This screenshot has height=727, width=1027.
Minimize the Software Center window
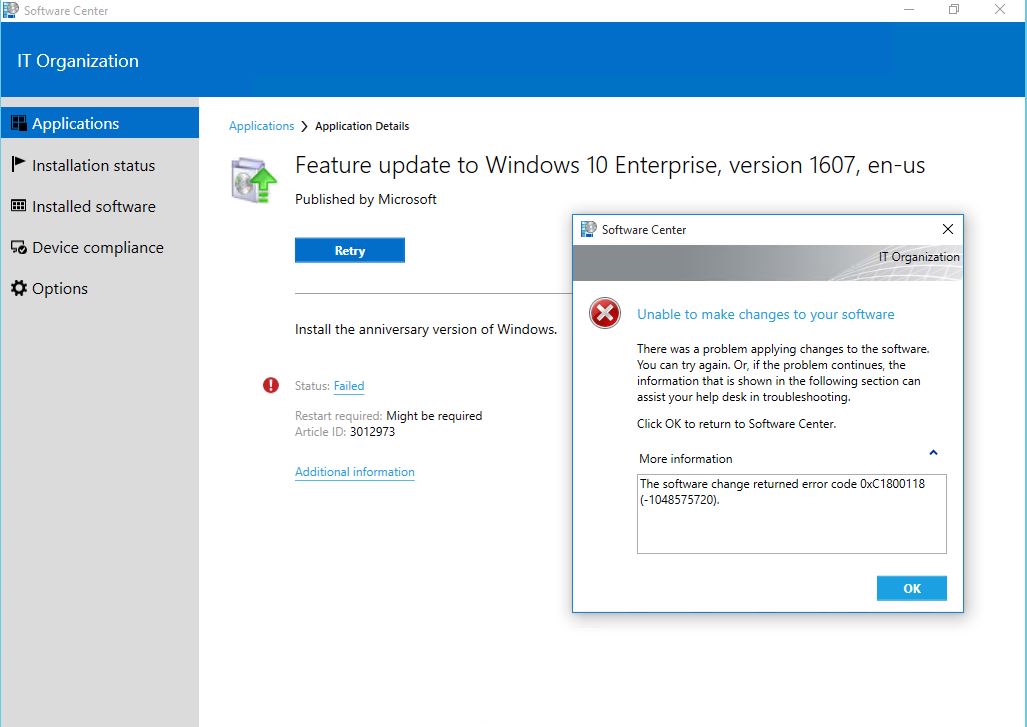coord(909,10)
